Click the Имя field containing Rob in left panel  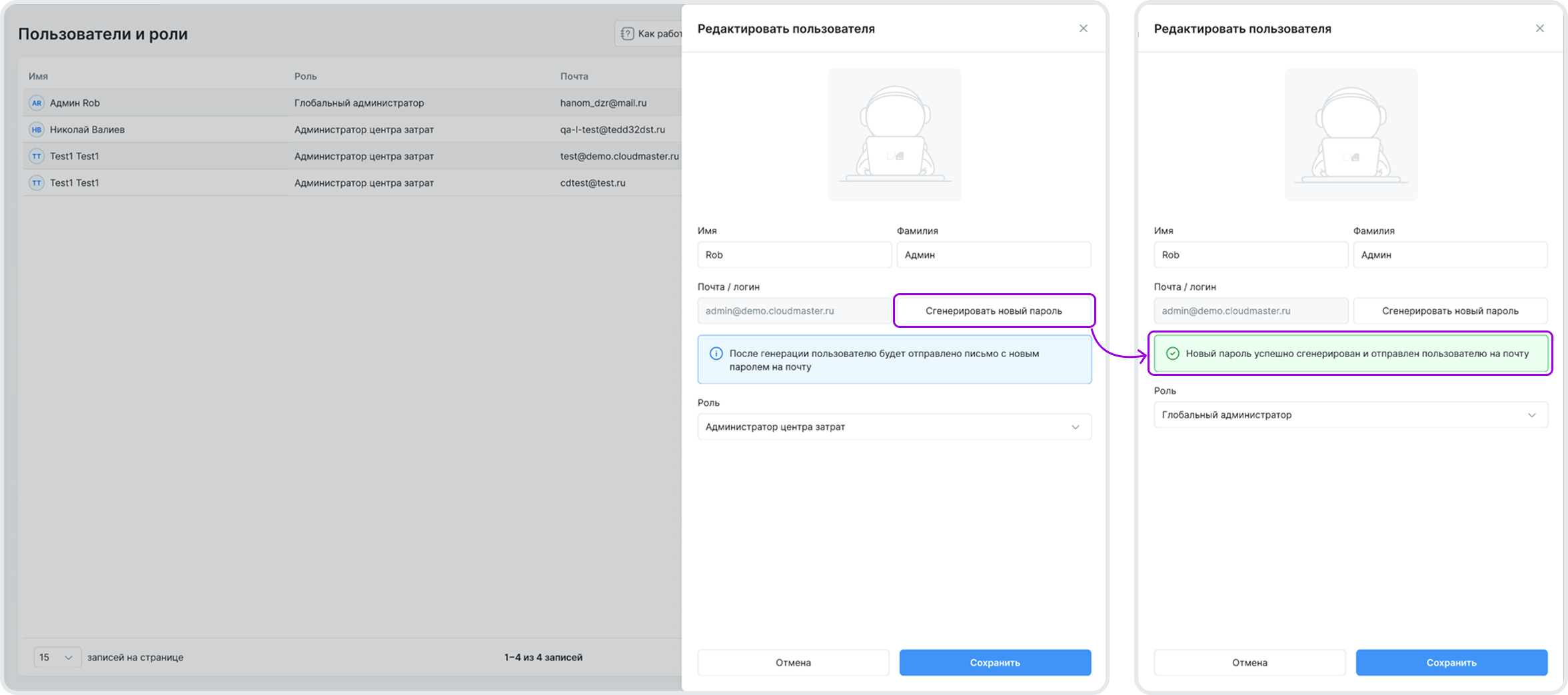point(794,255)
